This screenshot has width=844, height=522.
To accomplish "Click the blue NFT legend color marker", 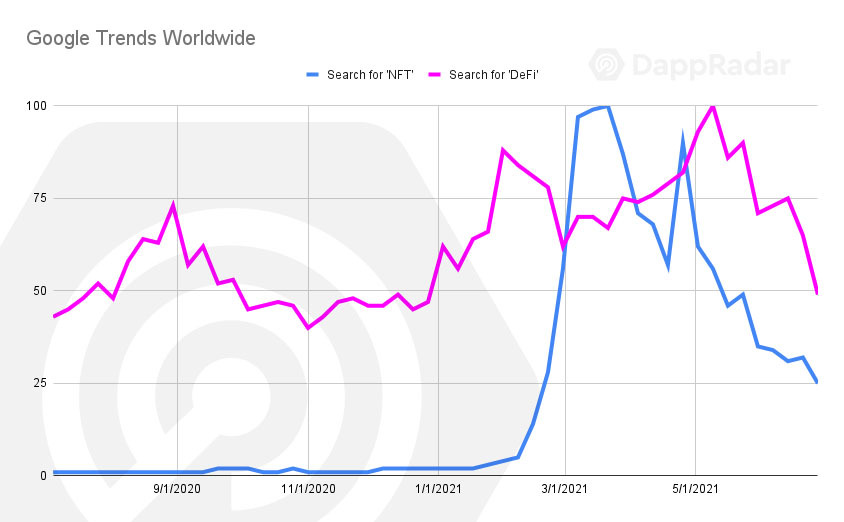I will tap(313, 75).
